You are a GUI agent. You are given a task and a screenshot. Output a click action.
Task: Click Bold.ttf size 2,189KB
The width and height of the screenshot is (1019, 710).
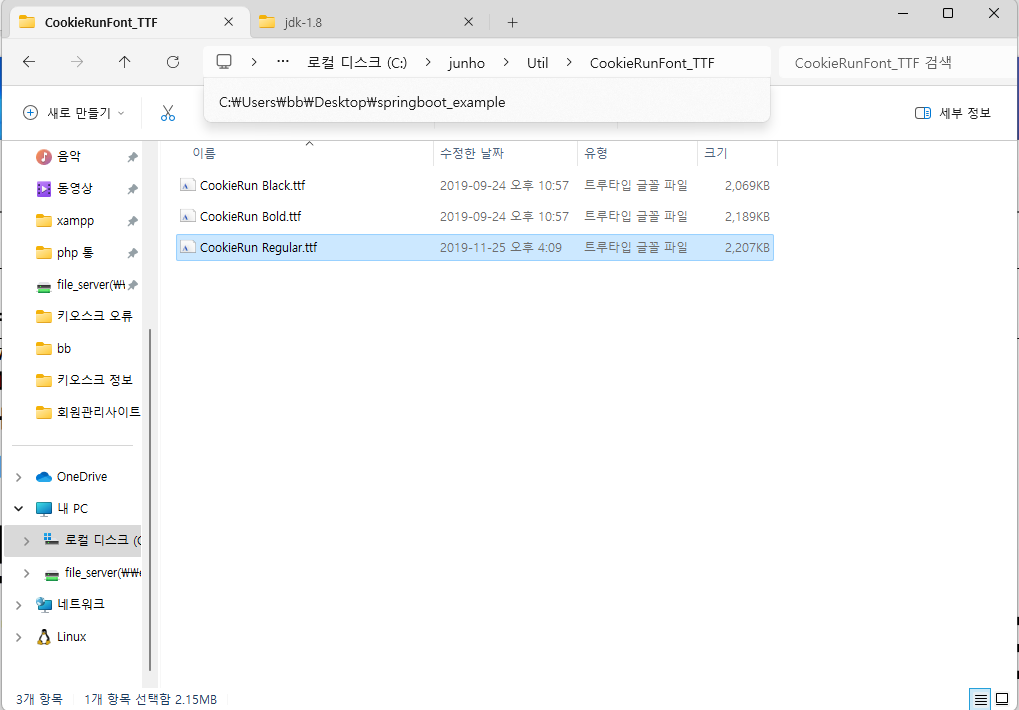[x=747, y=216]
